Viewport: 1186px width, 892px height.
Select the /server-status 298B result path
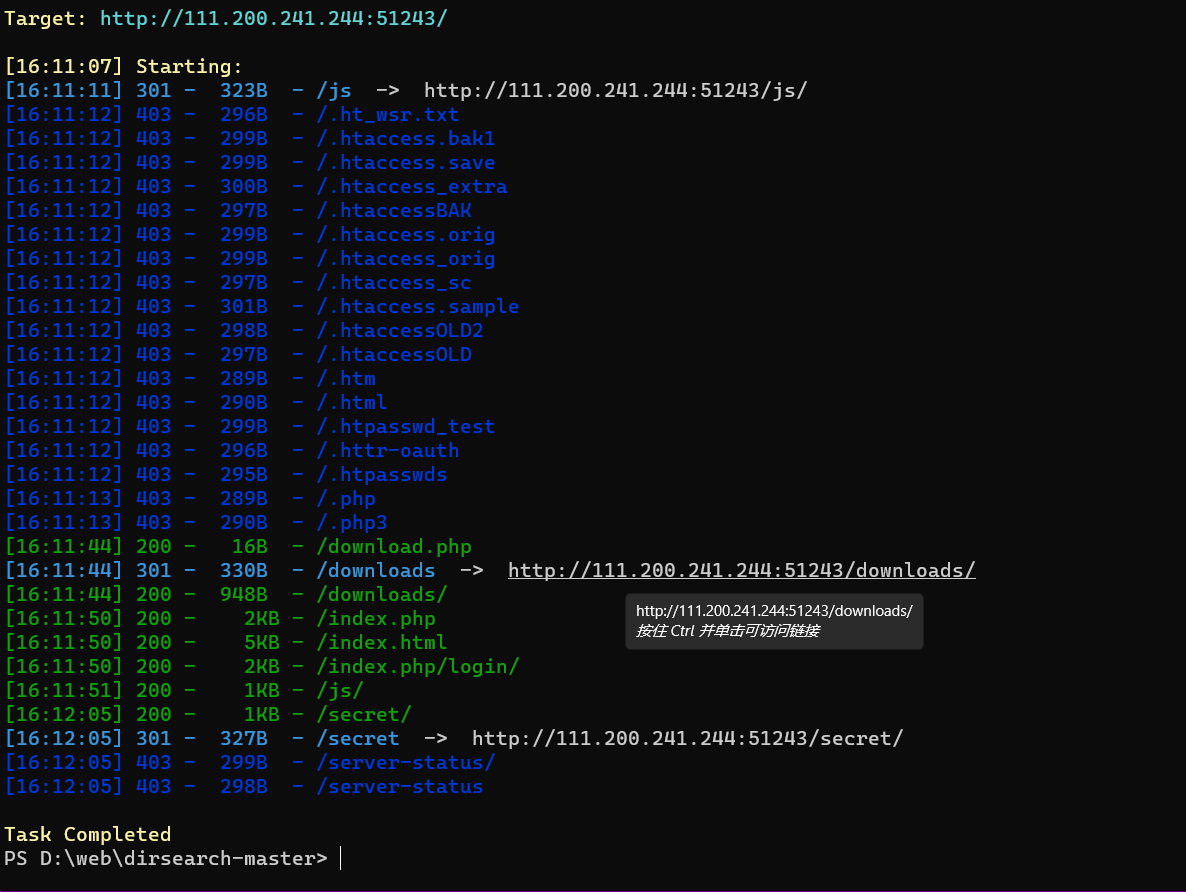400,787
